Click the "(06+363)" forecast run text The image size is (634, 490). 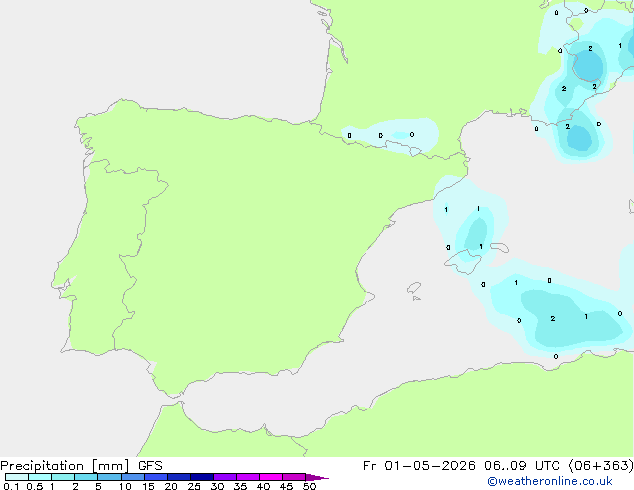click(601, 466)
